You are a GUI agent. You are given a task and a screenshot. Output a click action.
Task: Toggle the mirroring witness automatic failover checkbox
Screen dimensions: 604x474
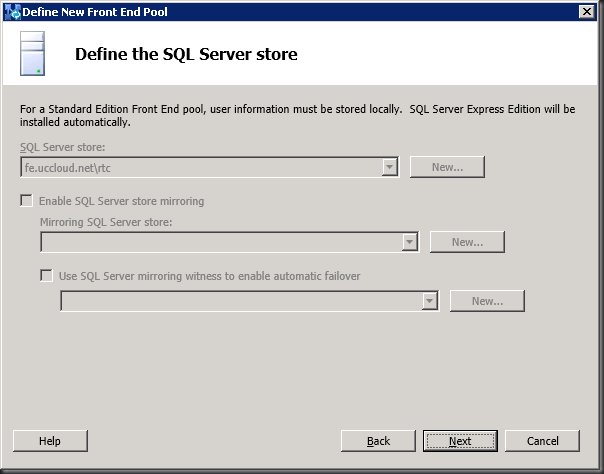[x=47, y=276]
